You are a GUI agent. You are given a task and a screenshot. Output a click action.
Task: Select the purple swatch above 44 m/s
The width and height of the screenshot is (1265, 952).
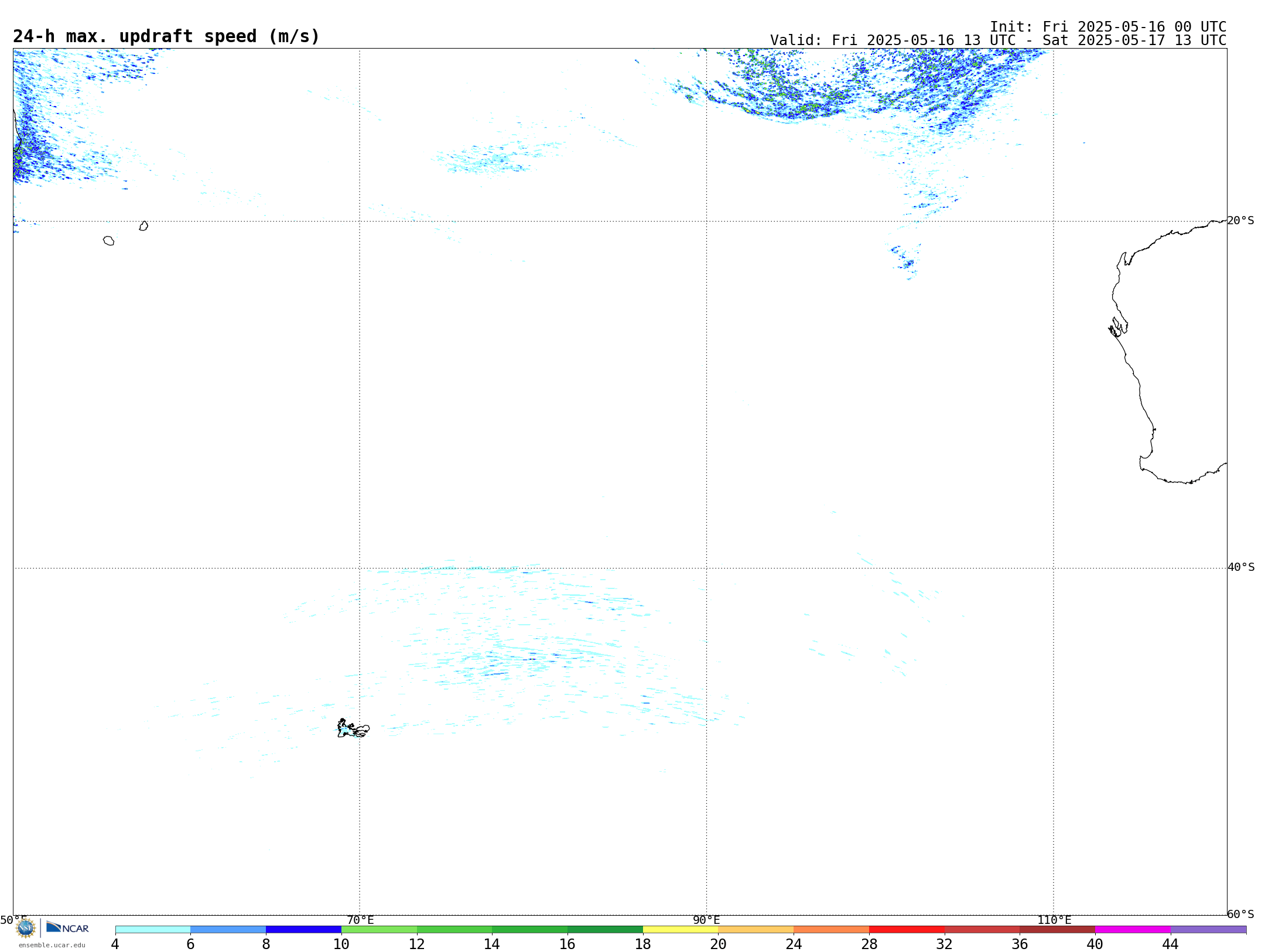coord(1208,930)
